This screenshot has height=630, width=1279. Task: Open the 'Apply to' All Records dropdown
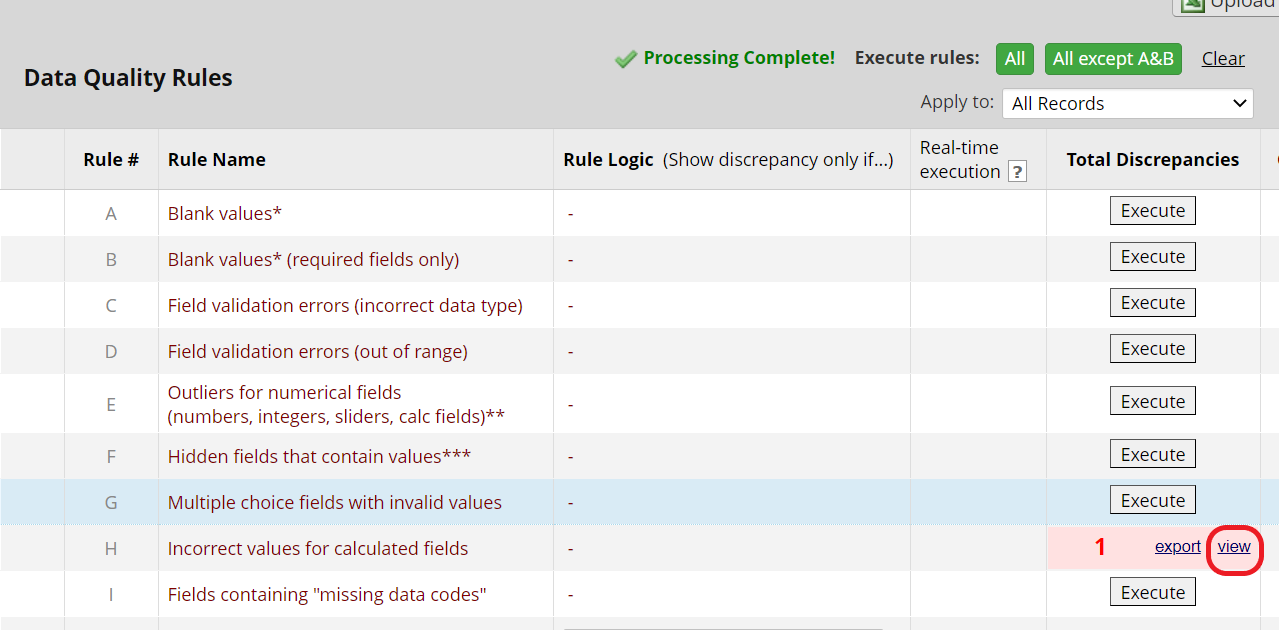tap(1127, 103)
